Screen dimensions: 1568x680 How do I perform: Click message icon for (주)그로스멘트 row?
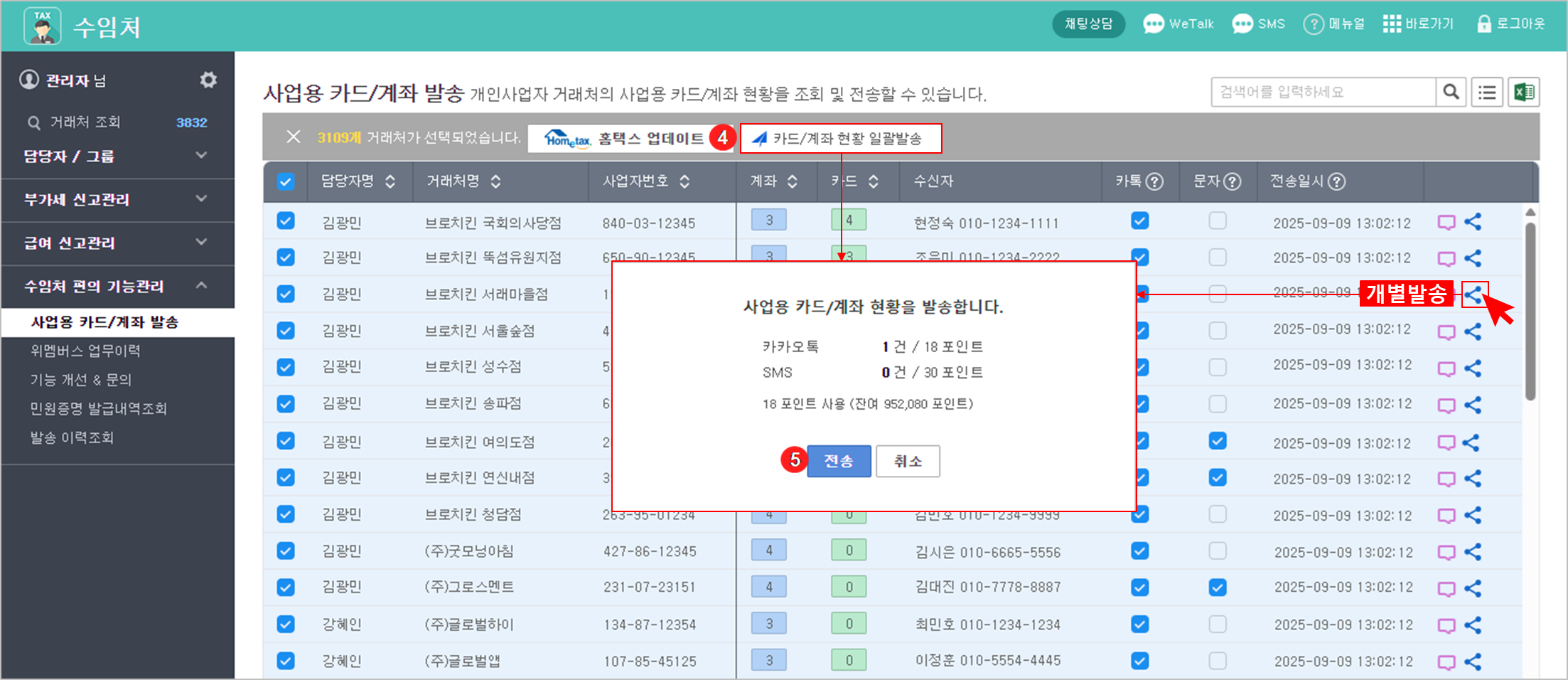point(1446,589)
